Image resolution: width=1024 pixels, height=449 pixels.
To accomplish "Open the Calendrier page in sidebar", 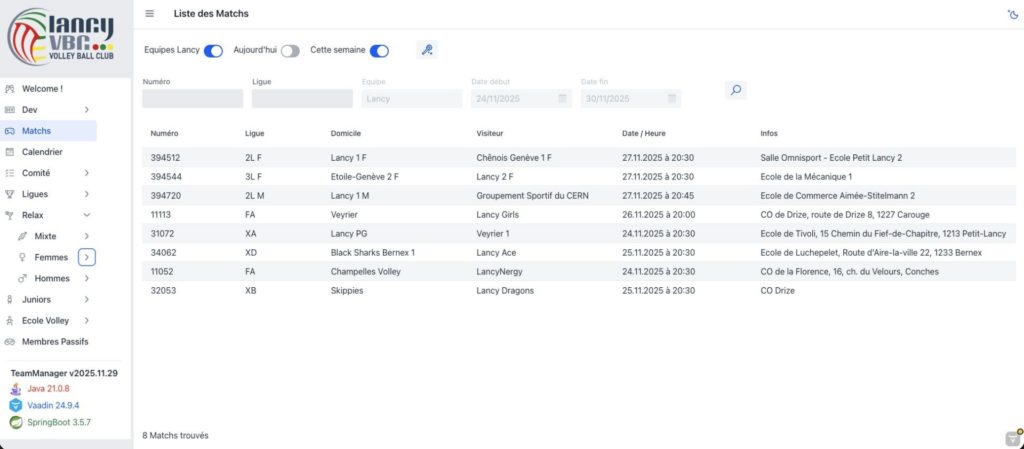I will click(x=42, y=152).
